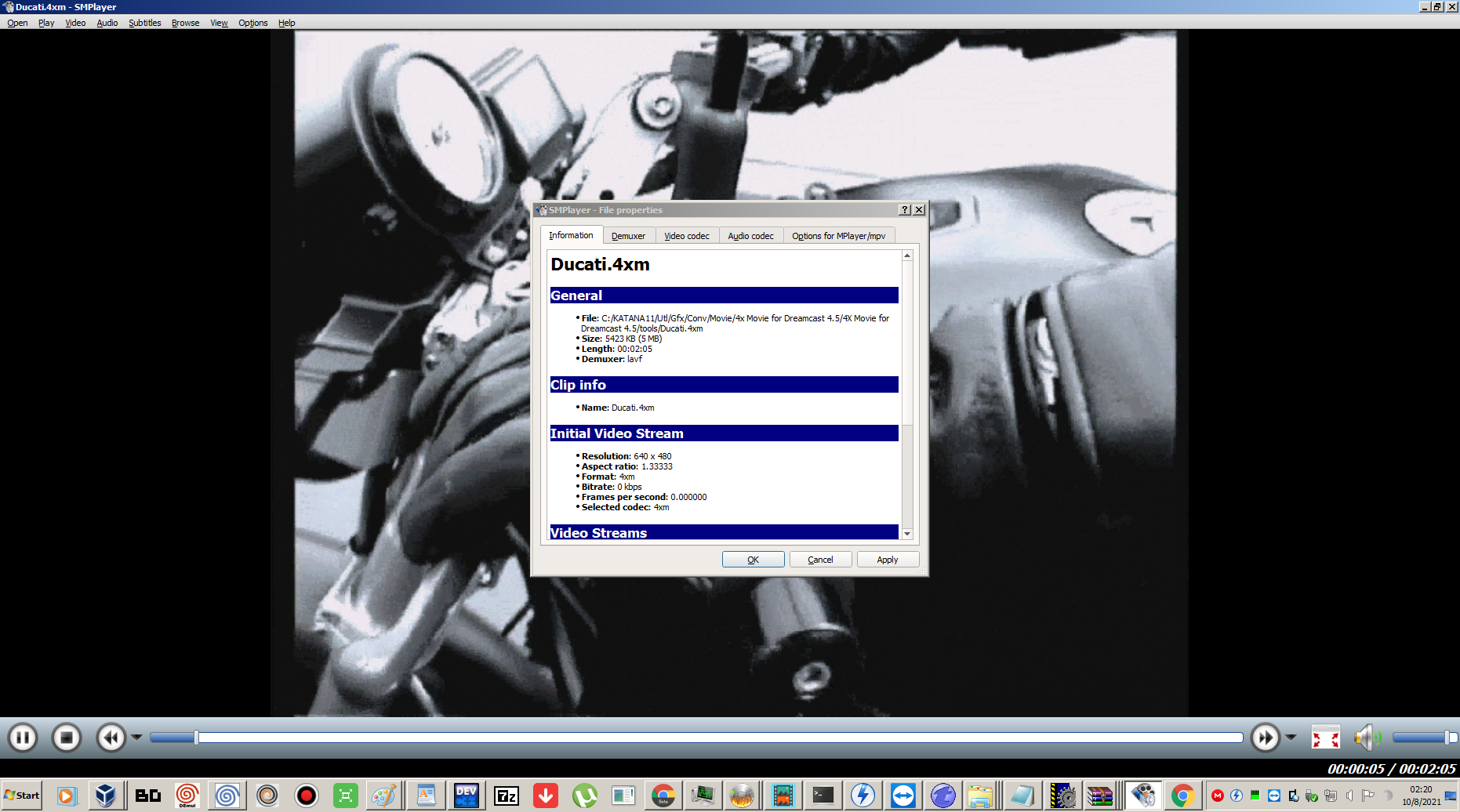Open the green screenshot capture app

coord(345,796)
